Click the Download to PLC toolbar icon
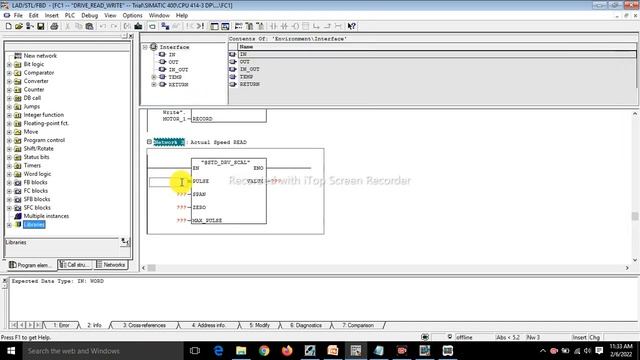Screen dimensions: 640x360 (138, 26)
